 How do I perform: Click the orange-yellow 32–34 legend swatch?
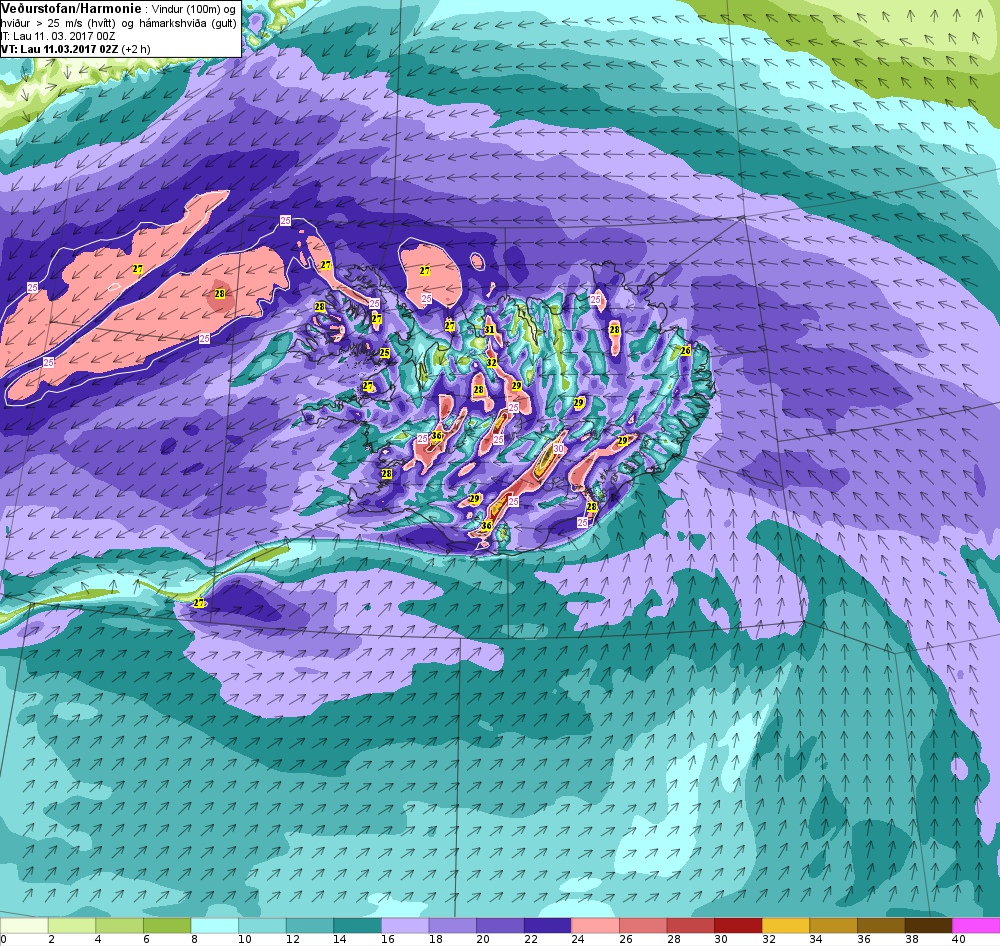785,926
